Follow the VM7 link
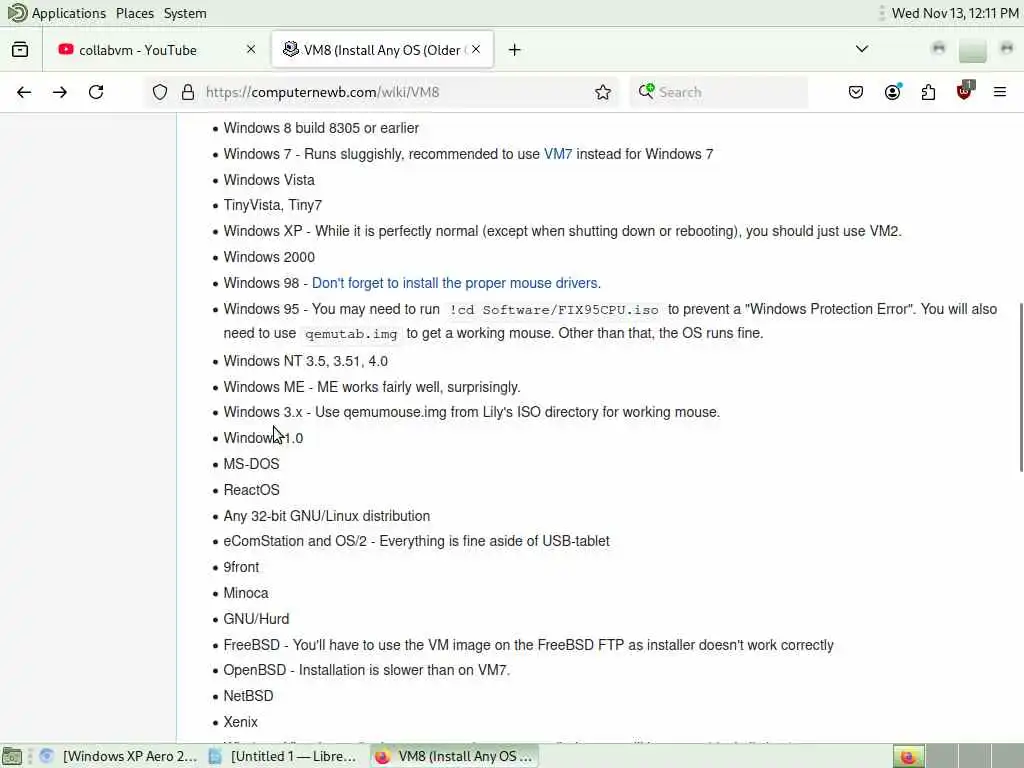Screen dimensions: 1024x768 point(558,154)
